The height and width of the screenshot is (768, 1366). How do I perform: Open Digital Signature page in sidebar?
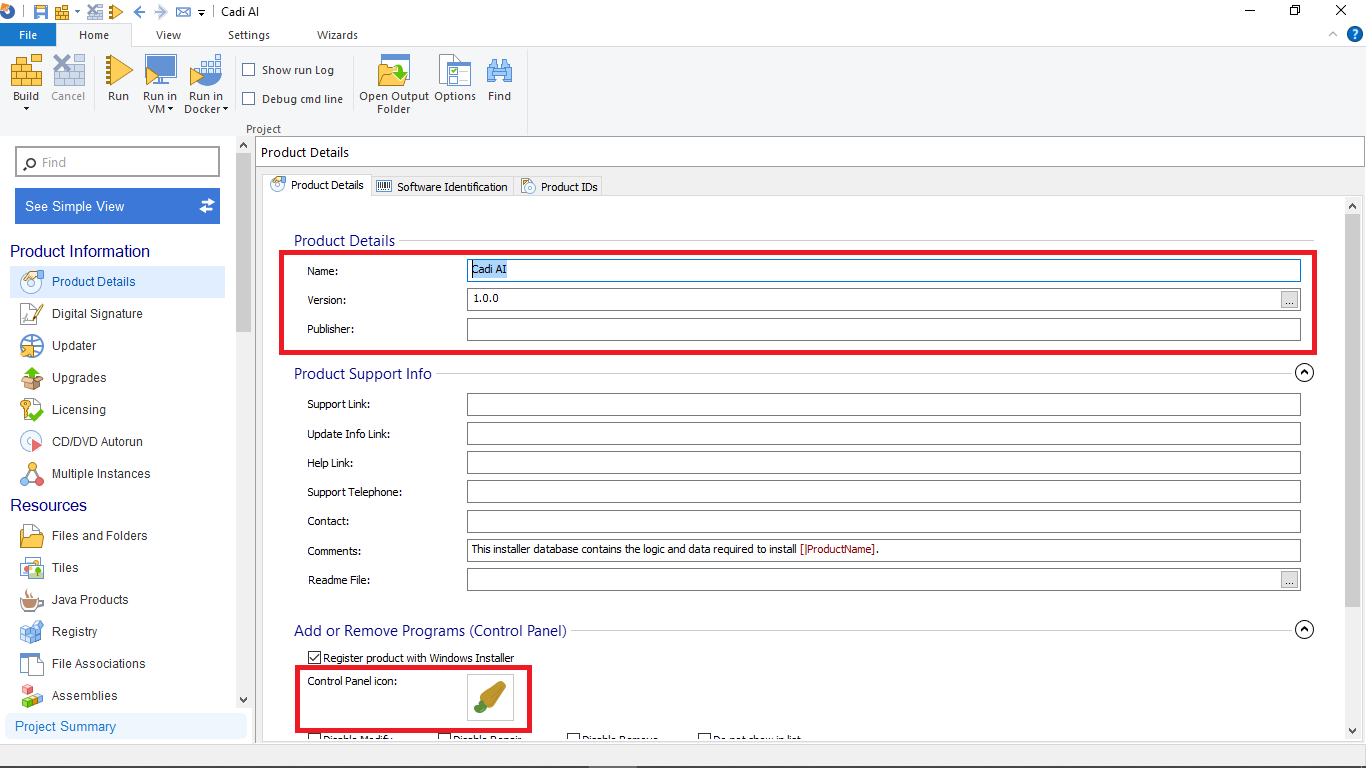pyautogui.click(x=97, y=314)
